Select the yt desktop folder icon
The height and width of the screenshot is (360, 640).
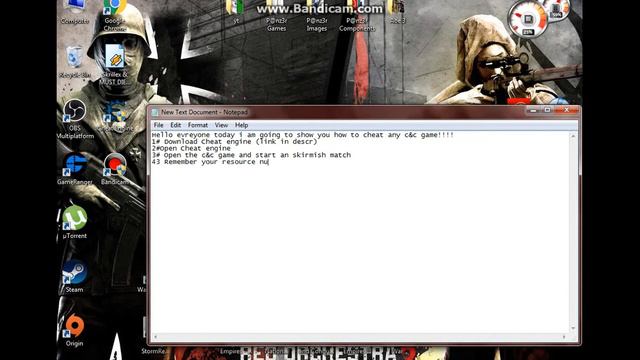tap(236, 11)
